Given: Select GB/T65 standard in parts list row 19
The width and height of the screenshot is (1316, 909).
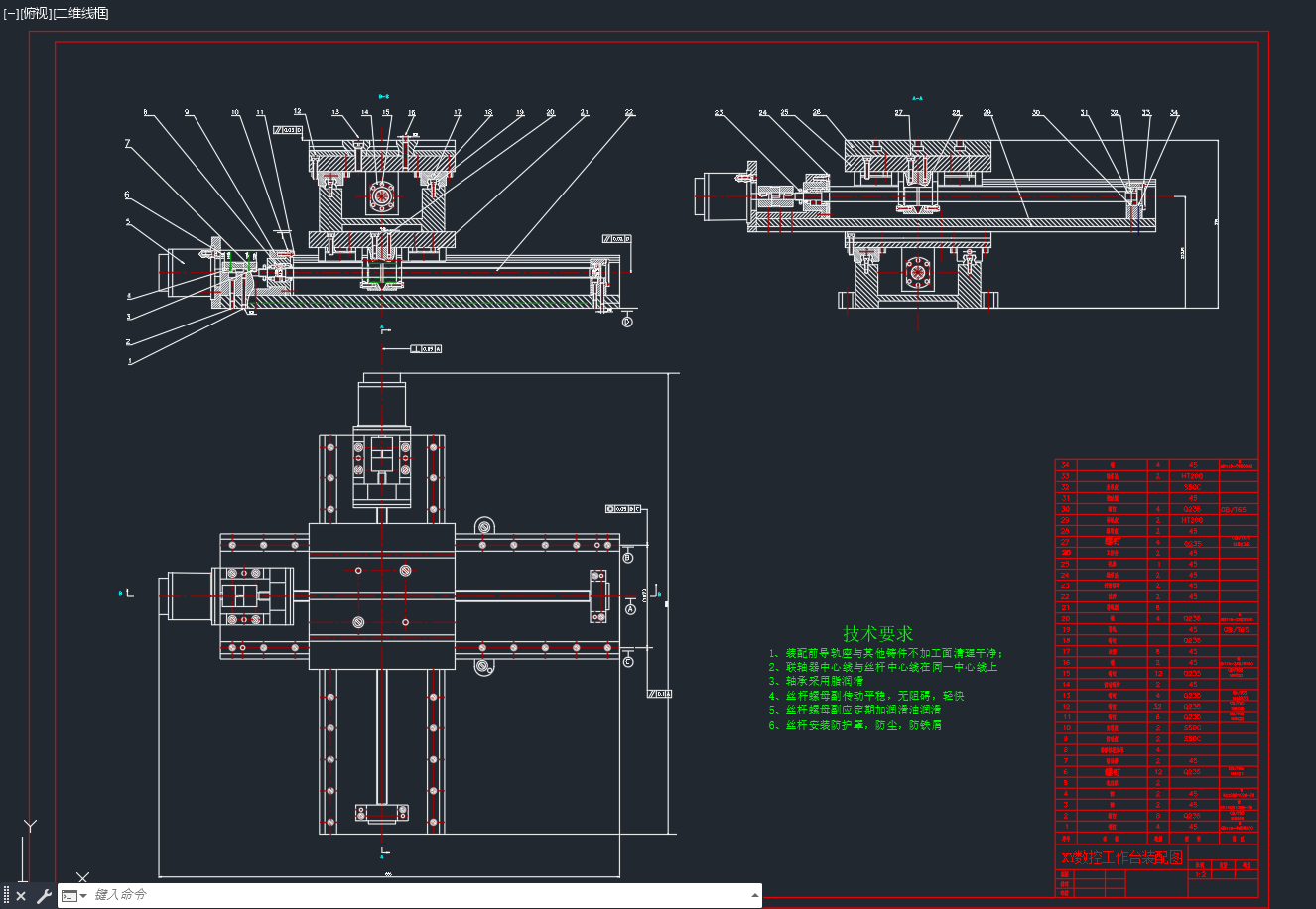Looking at the screenshot, I should (1238, 629).
